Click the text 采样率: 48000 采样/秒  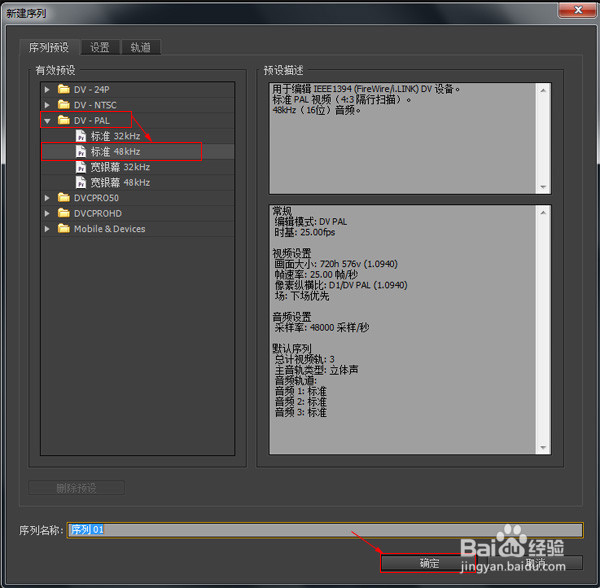pos(322,327)
